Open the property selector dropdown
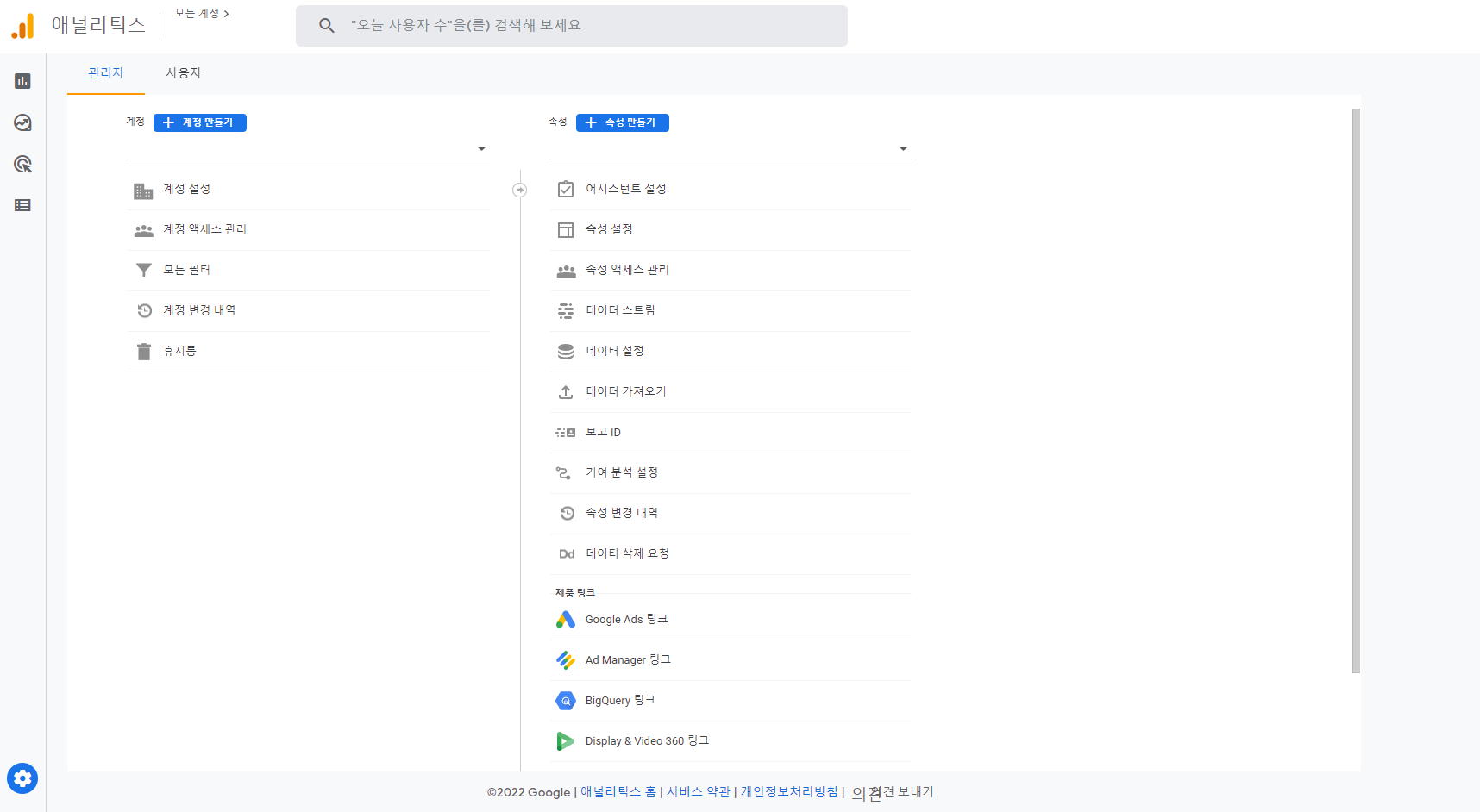1480x812 pixels. [x=730, y=148]
